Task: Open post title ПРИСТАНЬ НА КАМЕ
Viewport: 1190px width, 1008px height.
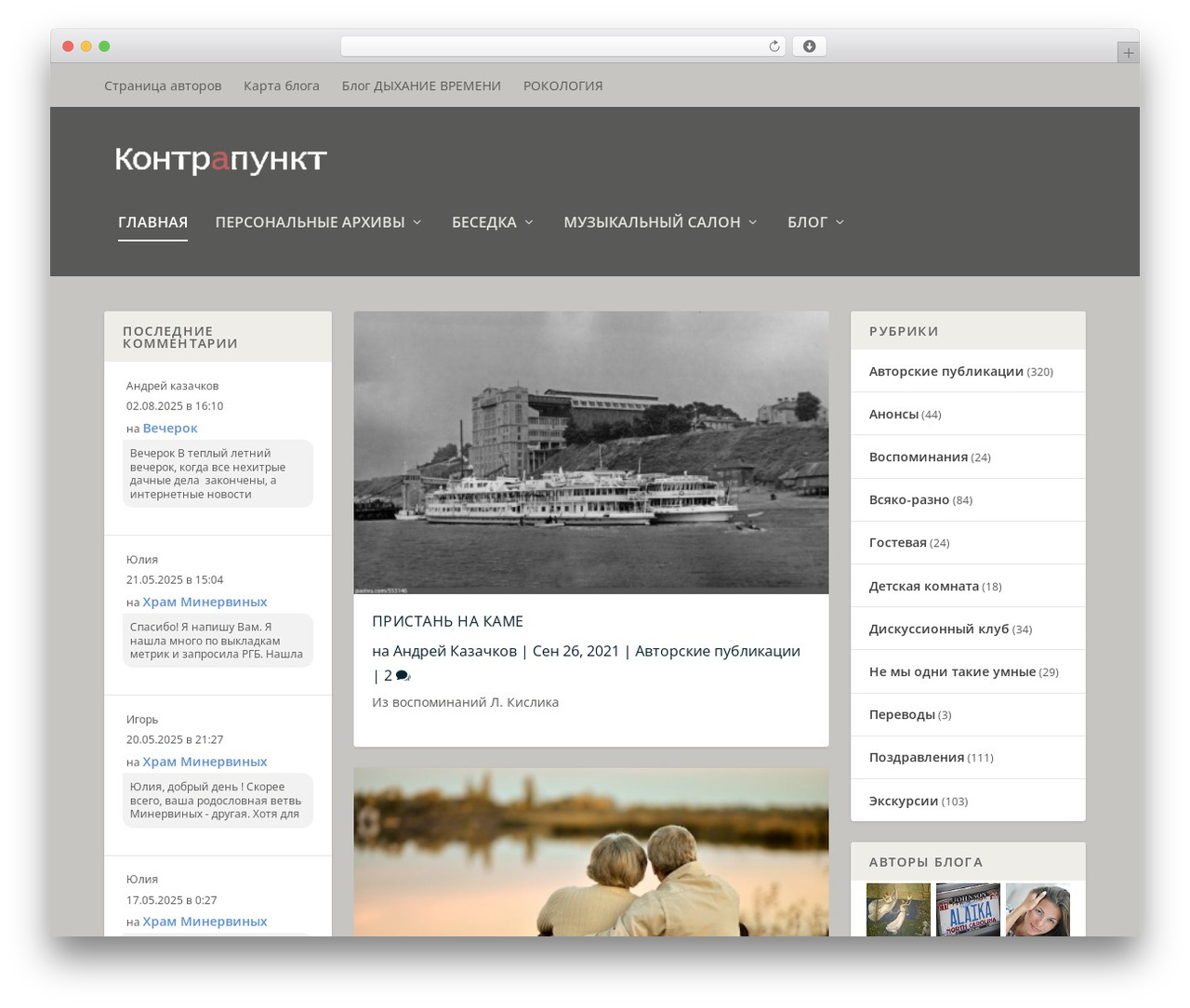Action: point(447,621)
